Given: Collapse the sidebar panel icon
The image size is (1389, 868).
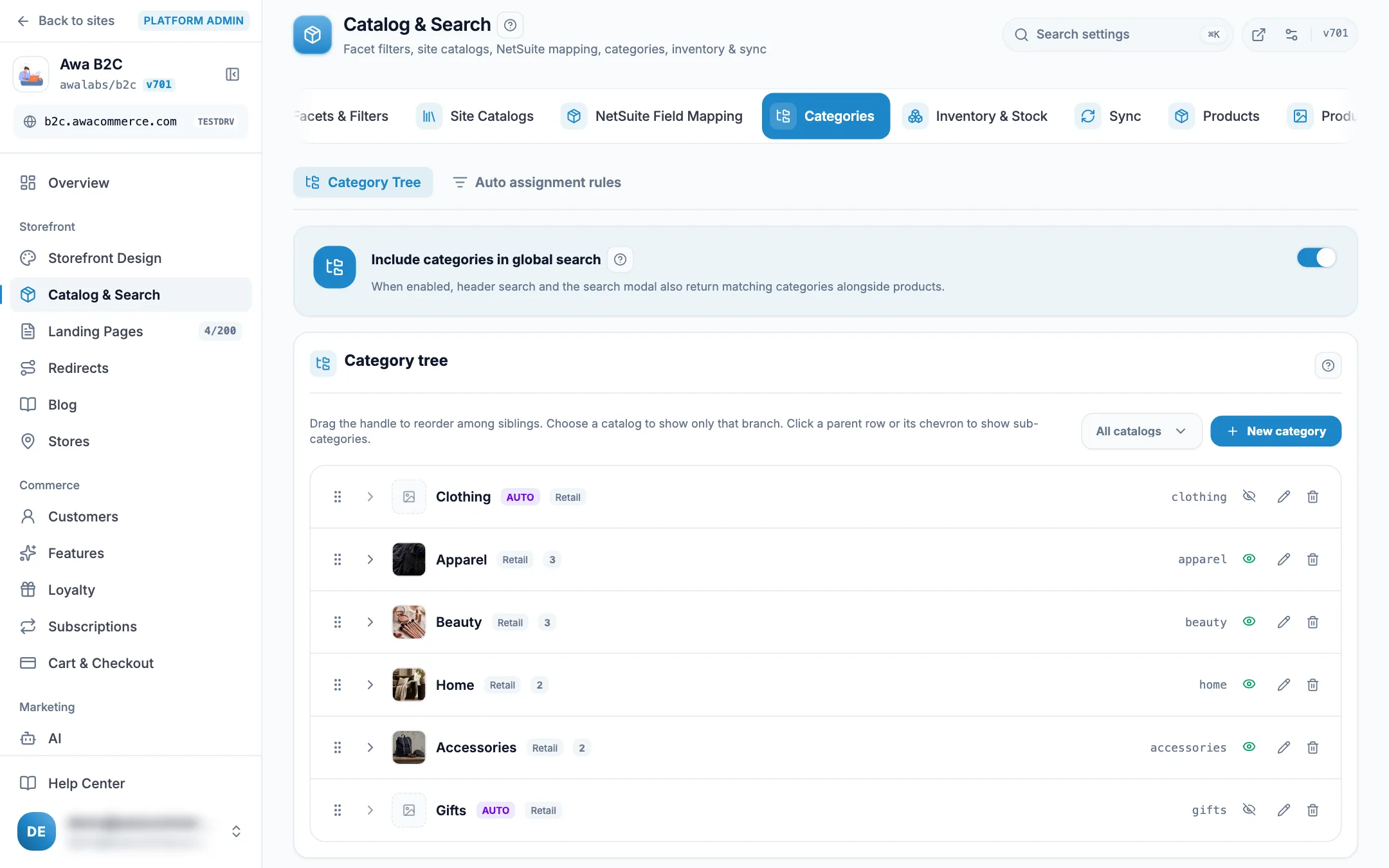Looking at the screenshot, I should [x=233, y=75].
